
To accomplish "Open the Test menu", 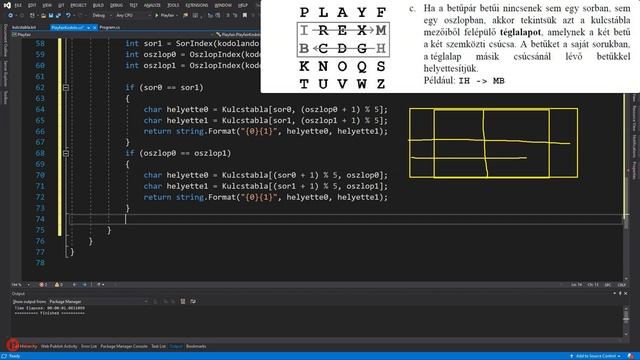I will 133,5.
